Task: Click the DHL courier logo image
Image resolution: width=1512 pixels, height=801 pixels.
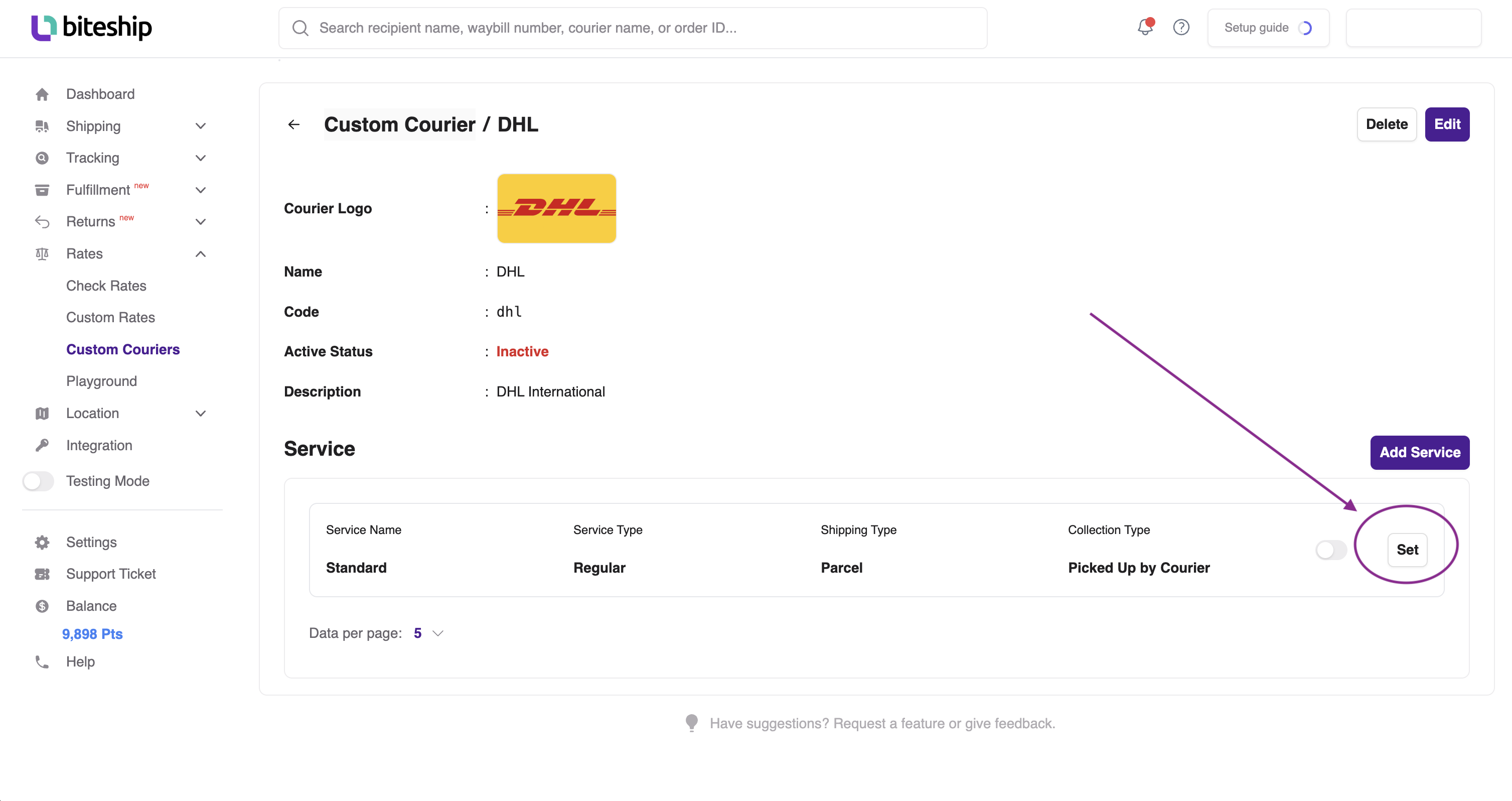Action: (556, 208)
